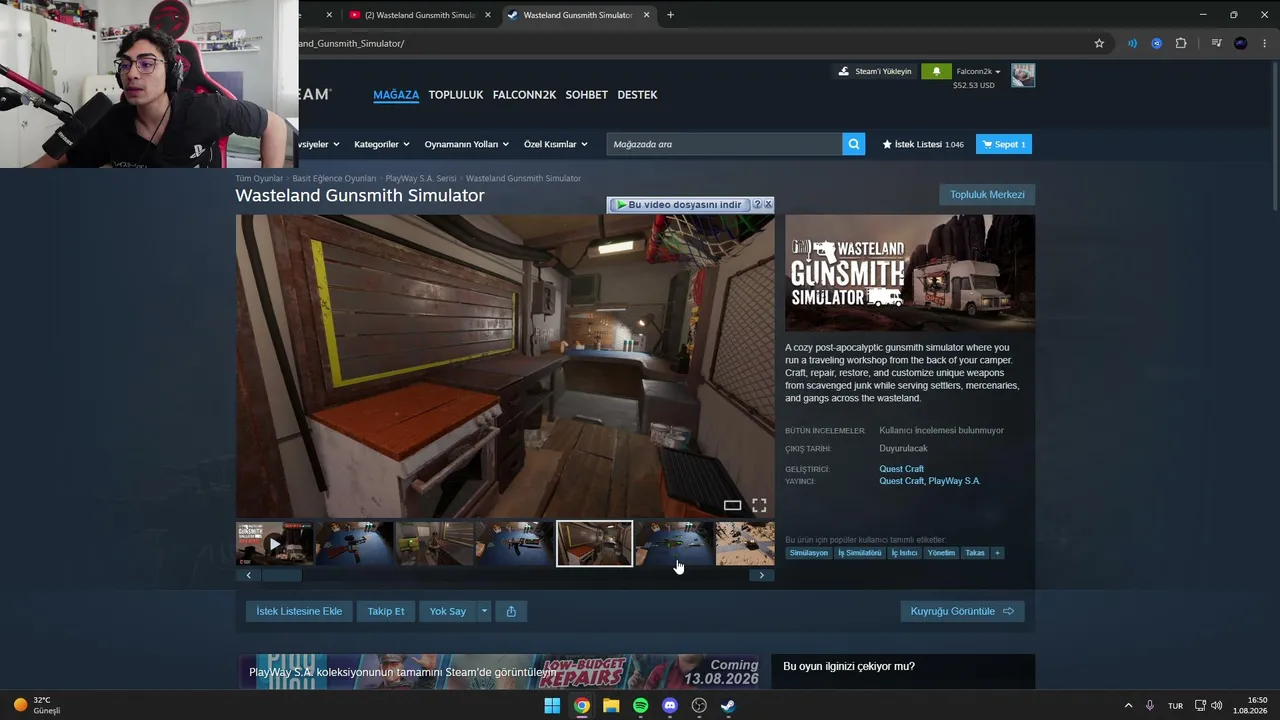Play the trailer video thumbnail
This screenshot has width=1280, height=720.
coord(275,544)
